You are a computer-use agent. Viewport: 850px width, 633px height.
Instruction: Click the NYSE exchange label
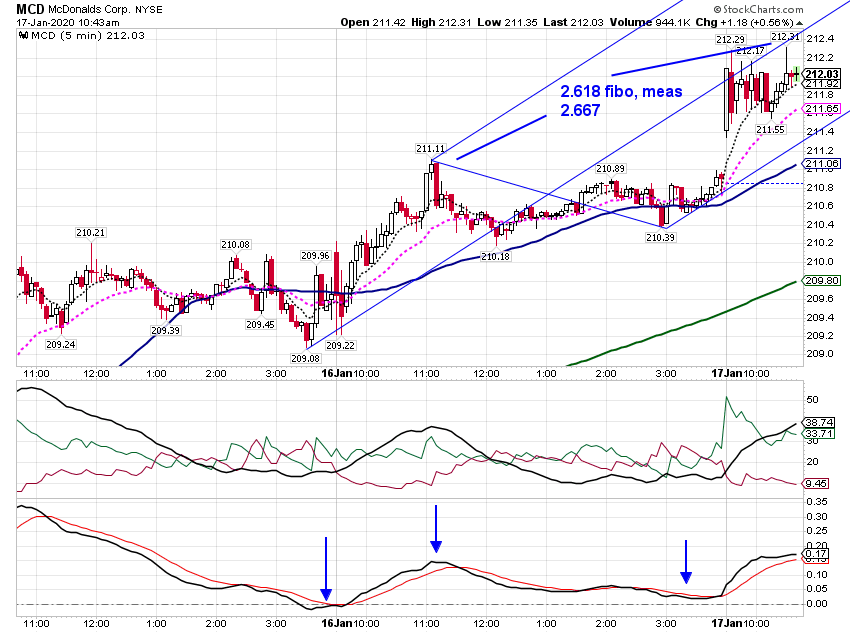point(149,10)
